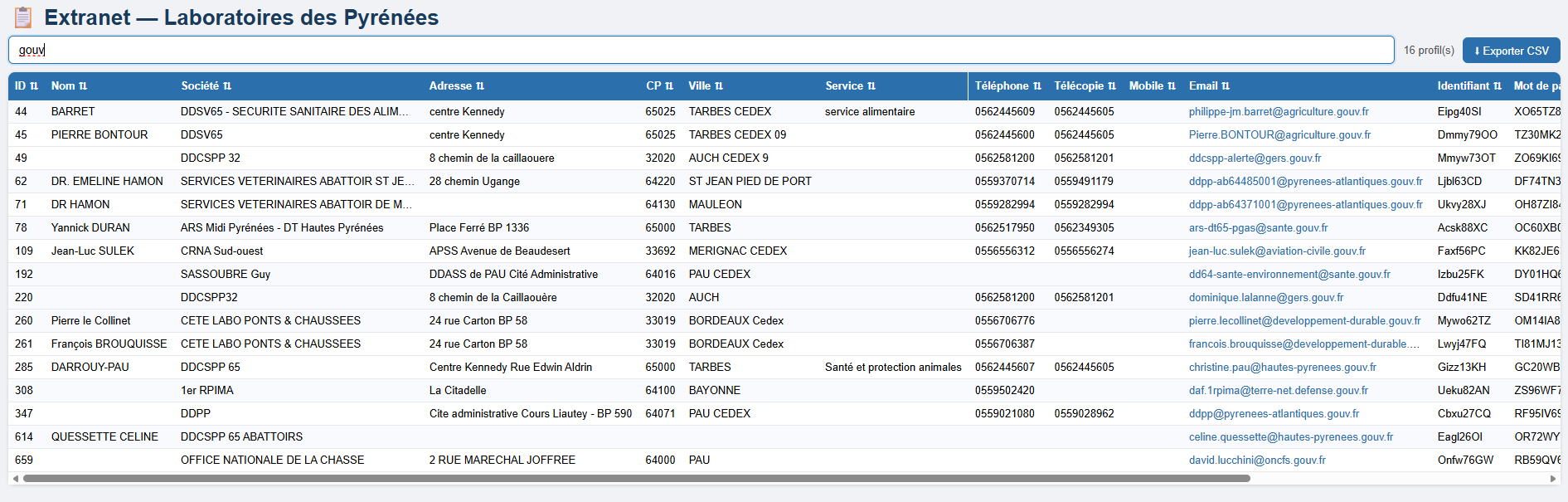Open philippe-jm.barret@agriculture.gouv.fr email link
Screen dimensions: 1568x502
pos(1278,112)
